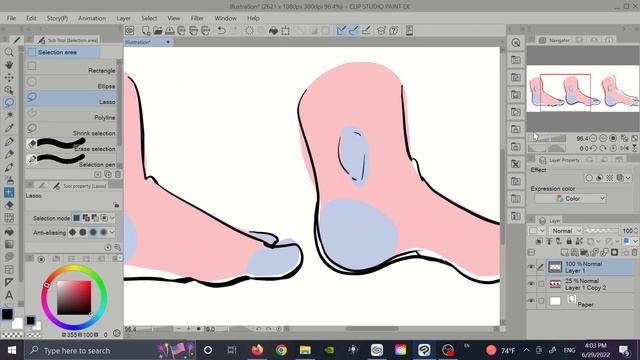
Task: Open the Effect options dropdown arrow
Action: [x=628, y=178]
